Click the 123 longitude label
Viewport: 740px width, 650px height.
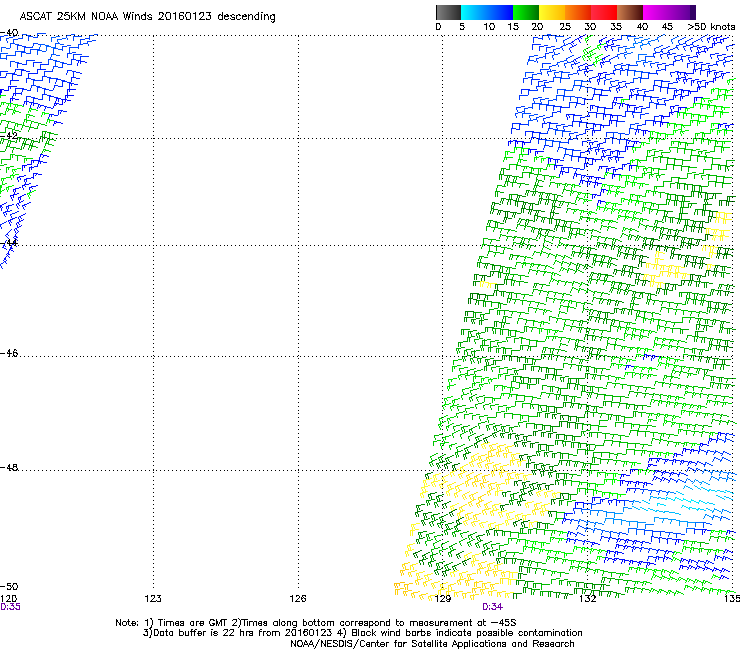point(153,599)
